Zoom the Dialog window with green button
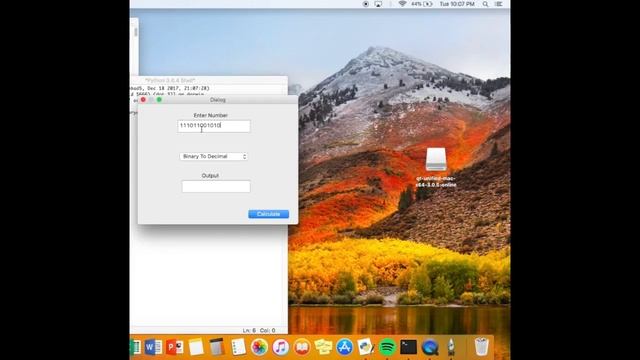Image resolution: width=640 pixels, height=360 pixels. click(x=159, y=100)
